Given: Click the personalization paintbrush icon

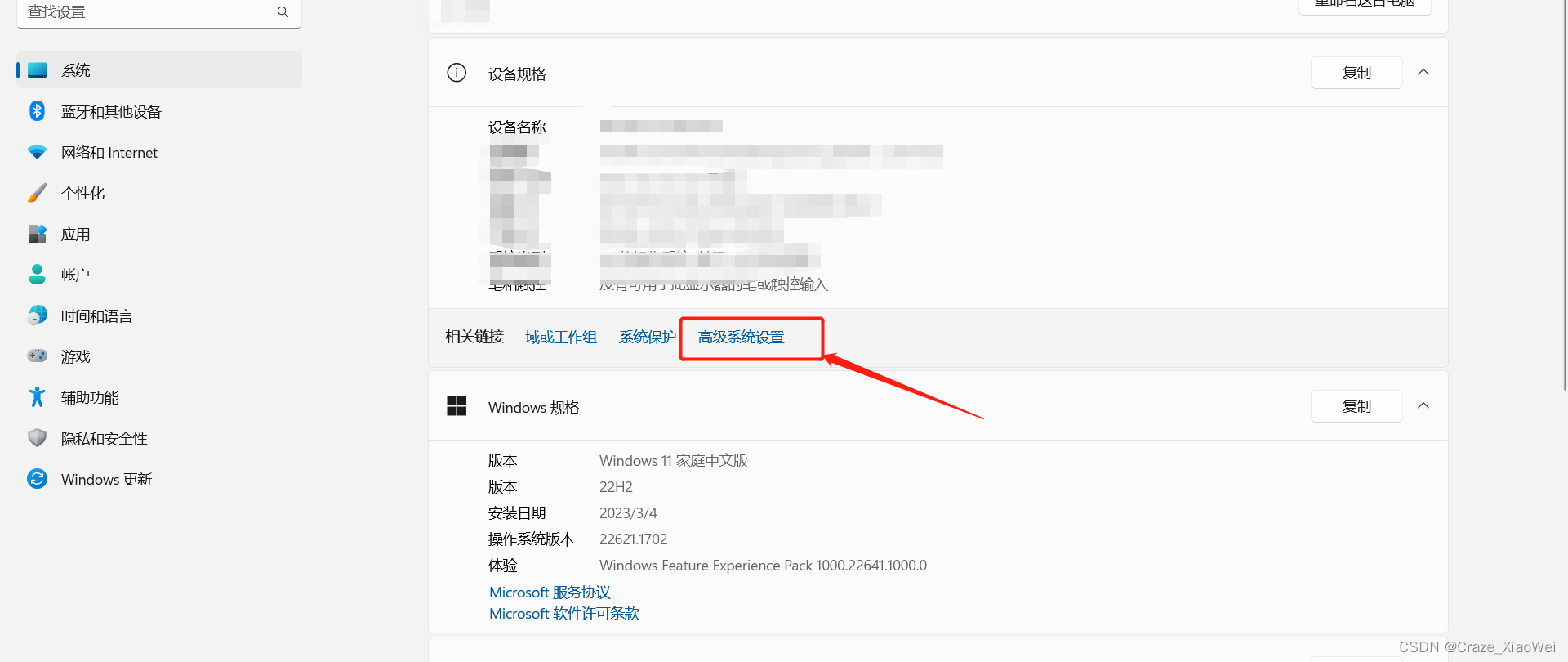Looking at the screenshot, I should pos(37,193).
